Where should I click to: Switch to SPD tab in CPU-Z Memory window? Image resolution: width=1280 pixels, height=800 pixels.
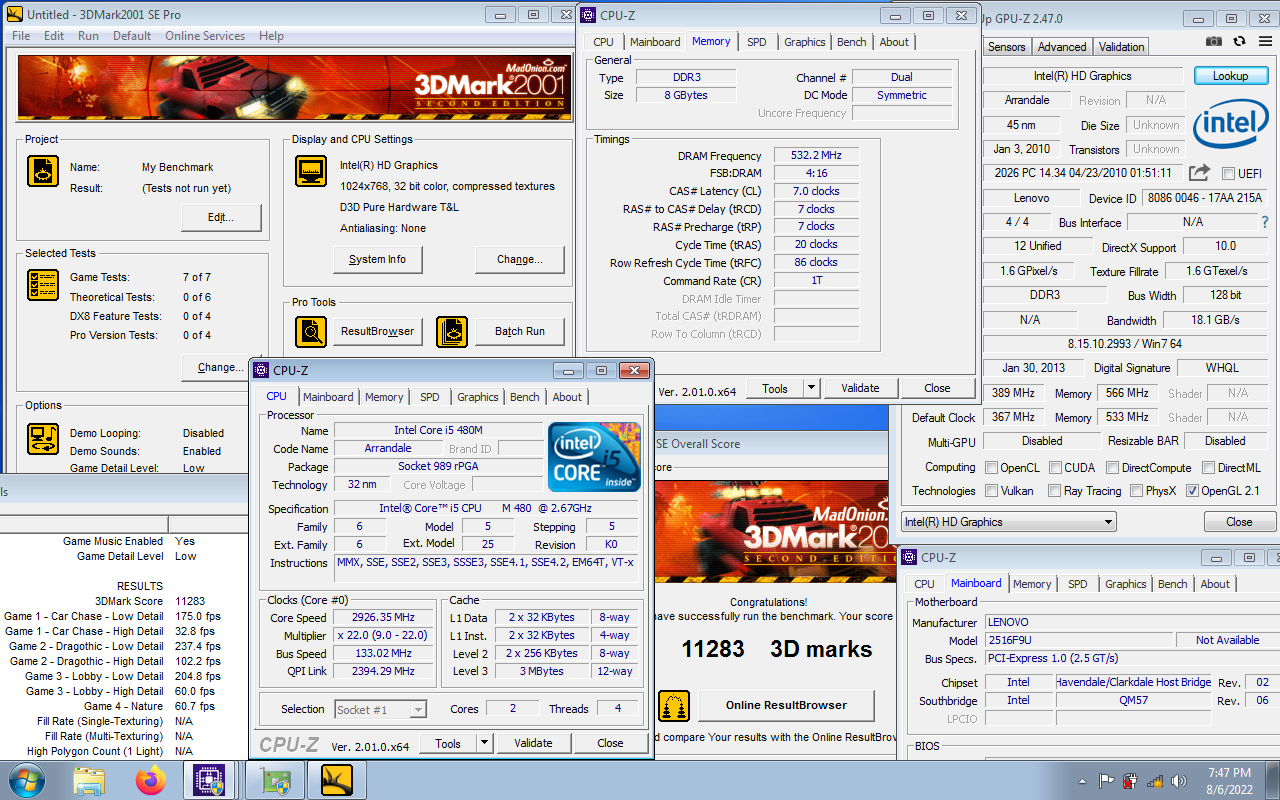point(757,42)
